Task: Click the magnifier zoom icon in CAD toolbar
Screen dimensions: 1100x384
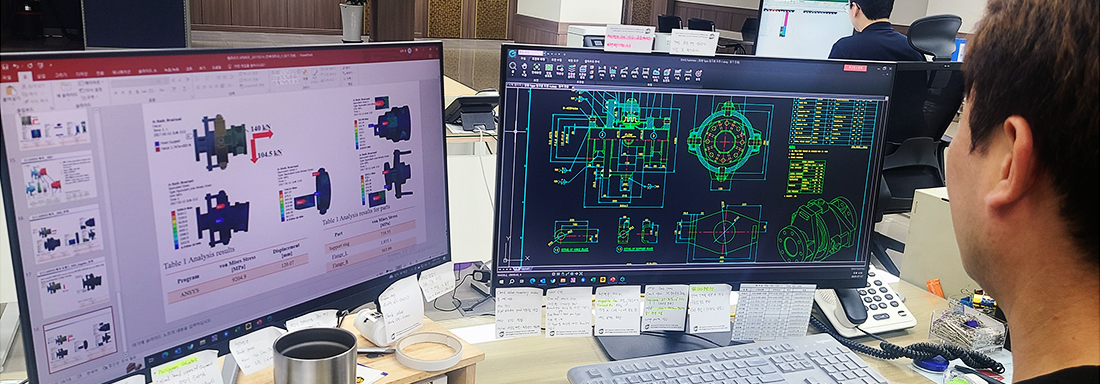Action: (x=513, y=67)
